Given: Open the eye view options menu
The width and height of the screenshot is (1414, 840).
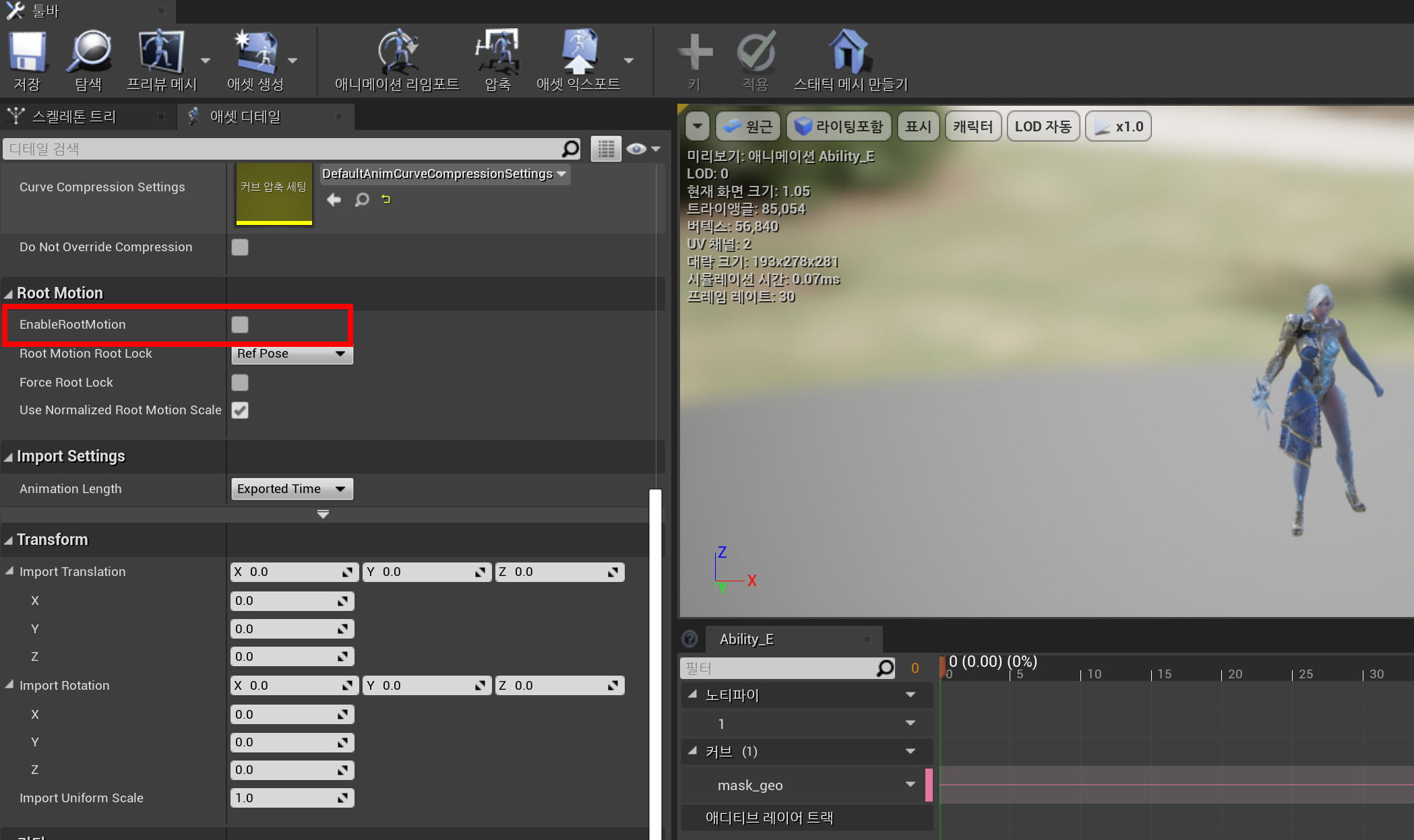Looking at the screenshot, I should point(643,149).
